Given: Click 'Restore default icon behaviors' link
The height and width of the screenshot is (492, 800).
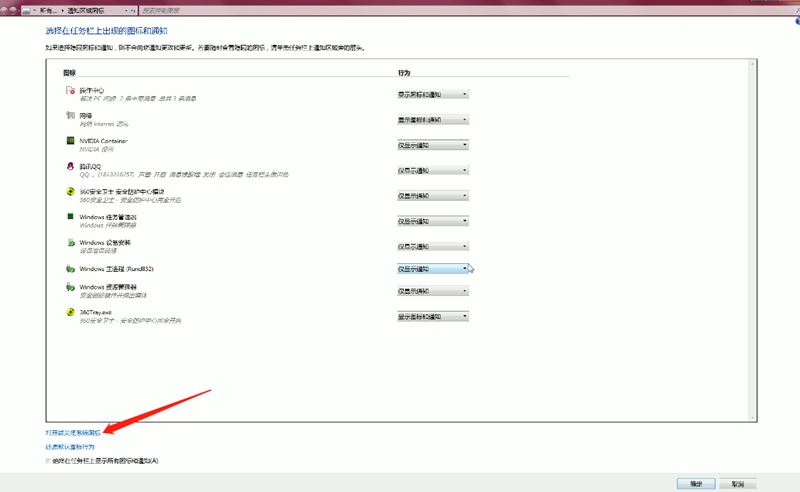Looking at the screenshot, I should (x=69, y=447).
